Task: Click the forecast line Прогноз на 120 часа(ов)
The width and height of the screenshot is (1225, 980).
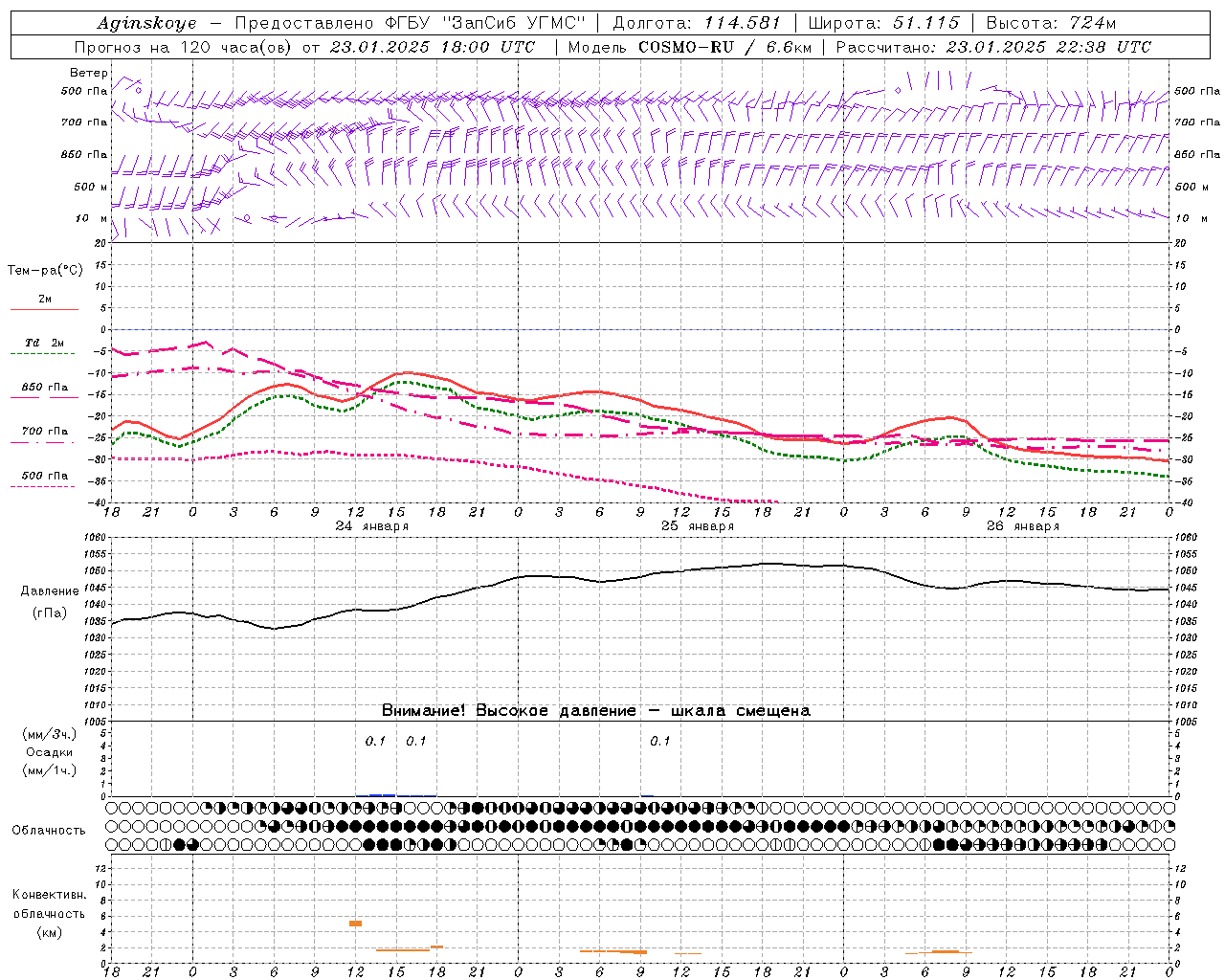Action: coord(184,47)
